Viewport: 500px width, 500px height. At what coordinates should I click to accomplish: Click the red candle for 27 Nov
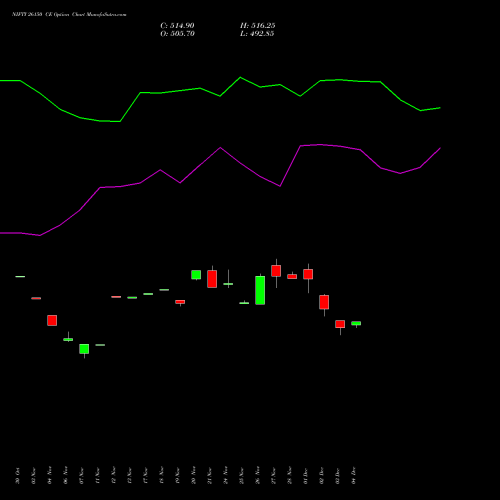(x=276, y=271)
